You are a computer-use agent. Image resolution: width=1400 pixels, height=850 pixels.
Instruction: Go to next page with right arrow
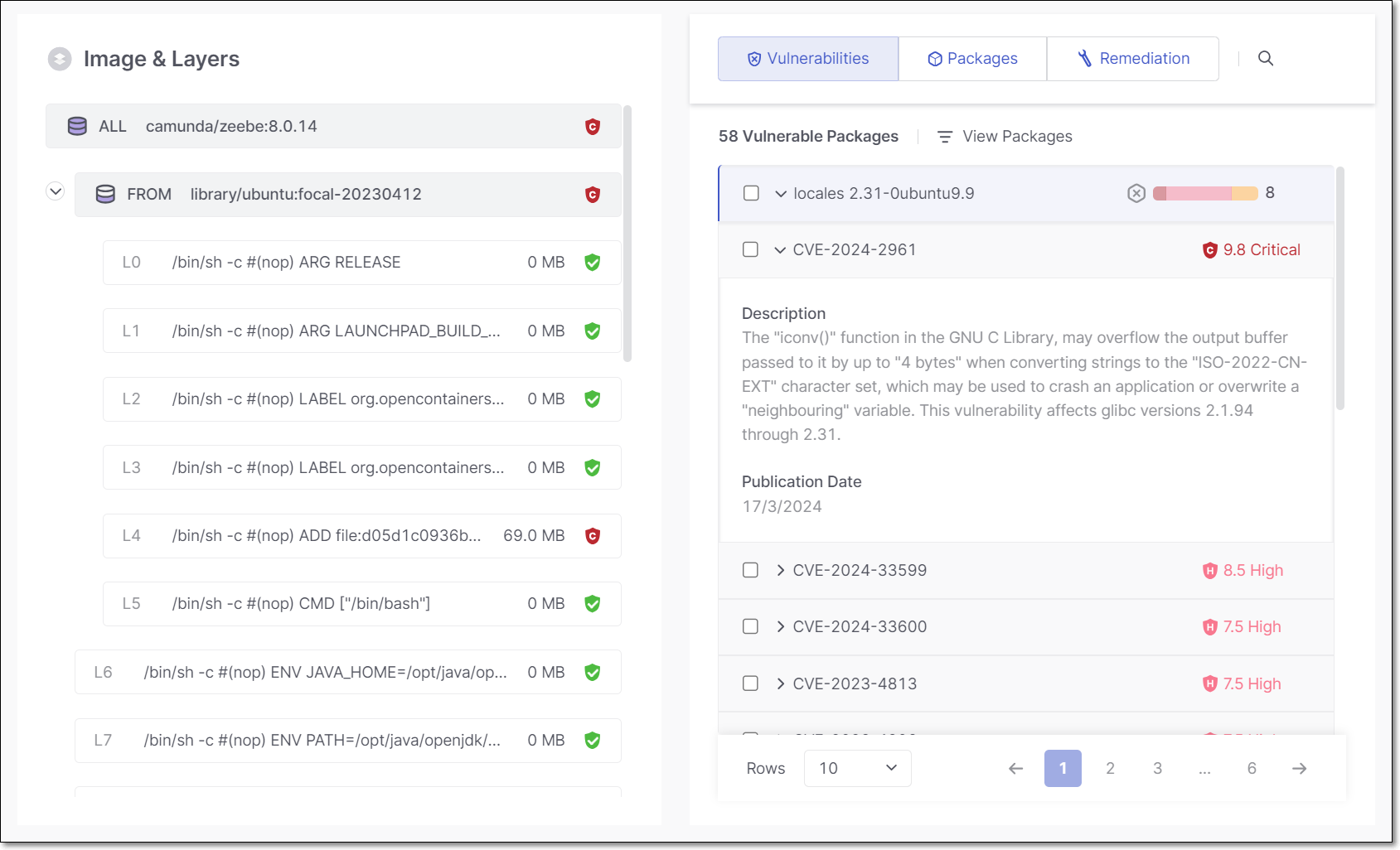click(1300, 769)
